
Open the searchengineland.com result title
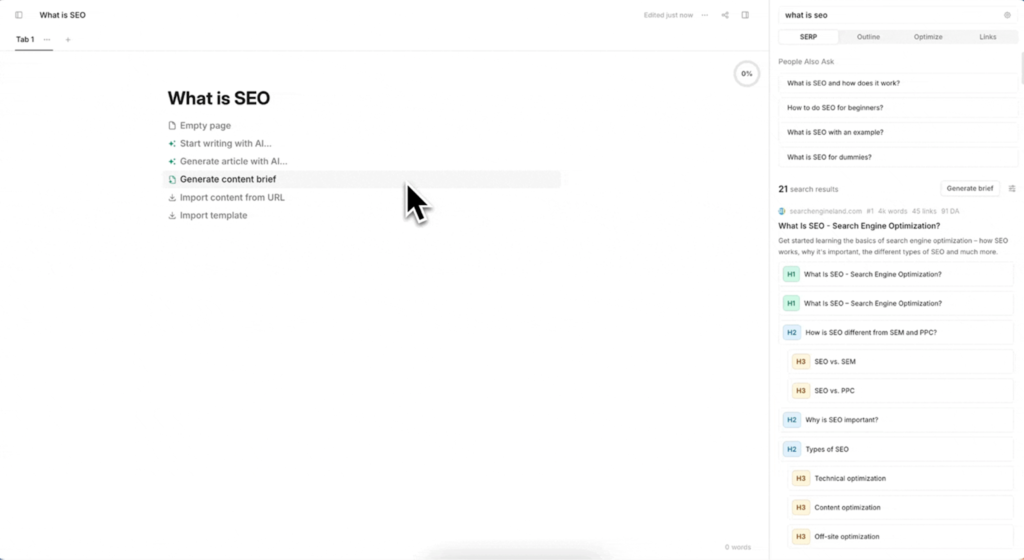point(859,226)
